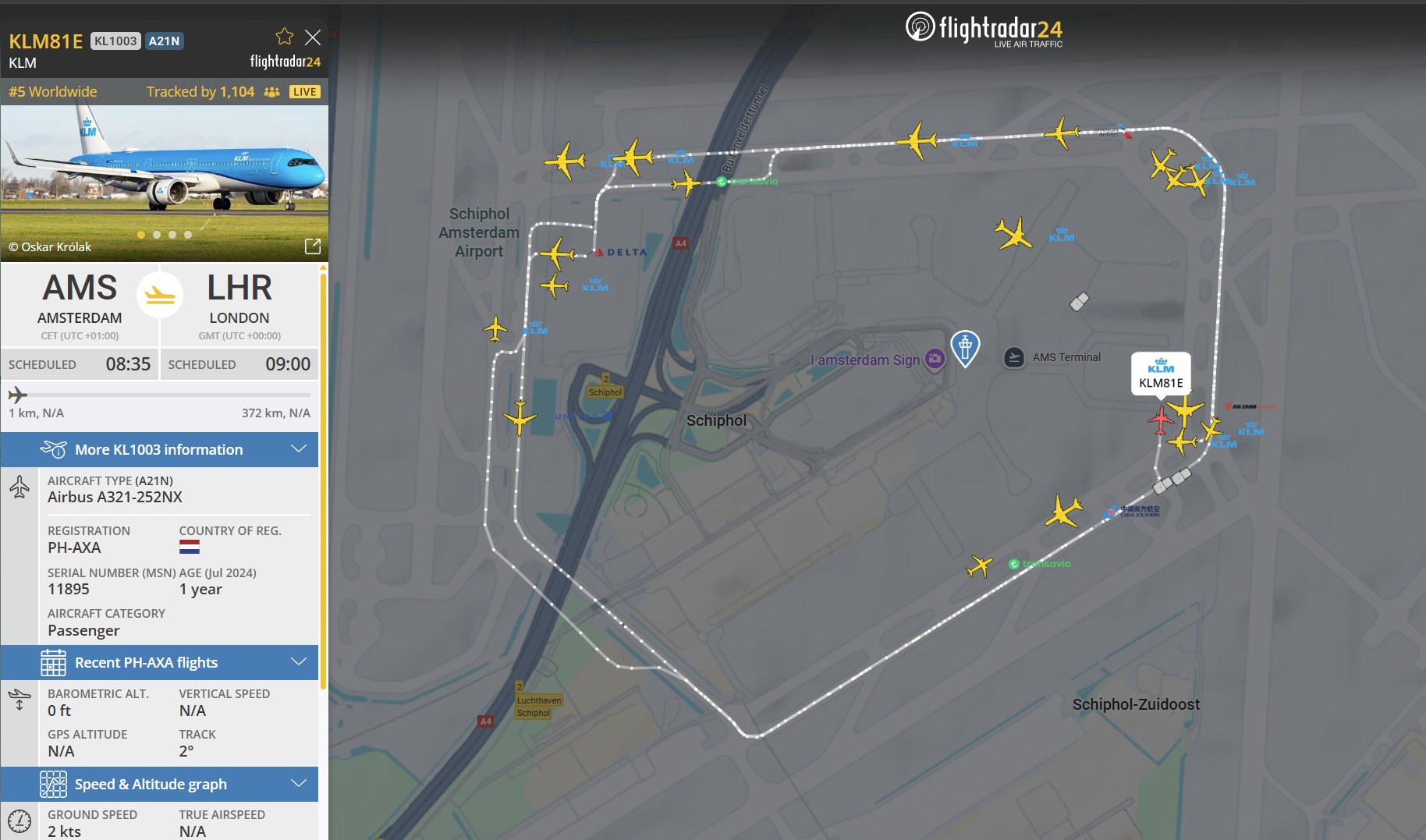The image size is (1426, 840).
Task: Click the Delta aircraft icon near terminal
Action: [557, 254]
